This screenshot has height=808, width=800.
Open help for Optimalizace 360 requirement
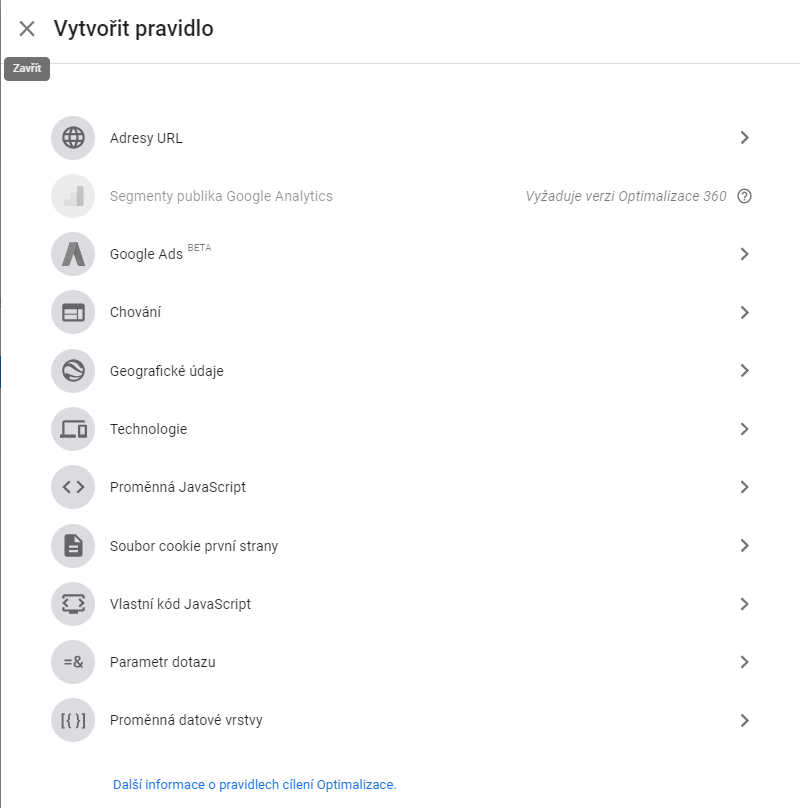(744, 196)
